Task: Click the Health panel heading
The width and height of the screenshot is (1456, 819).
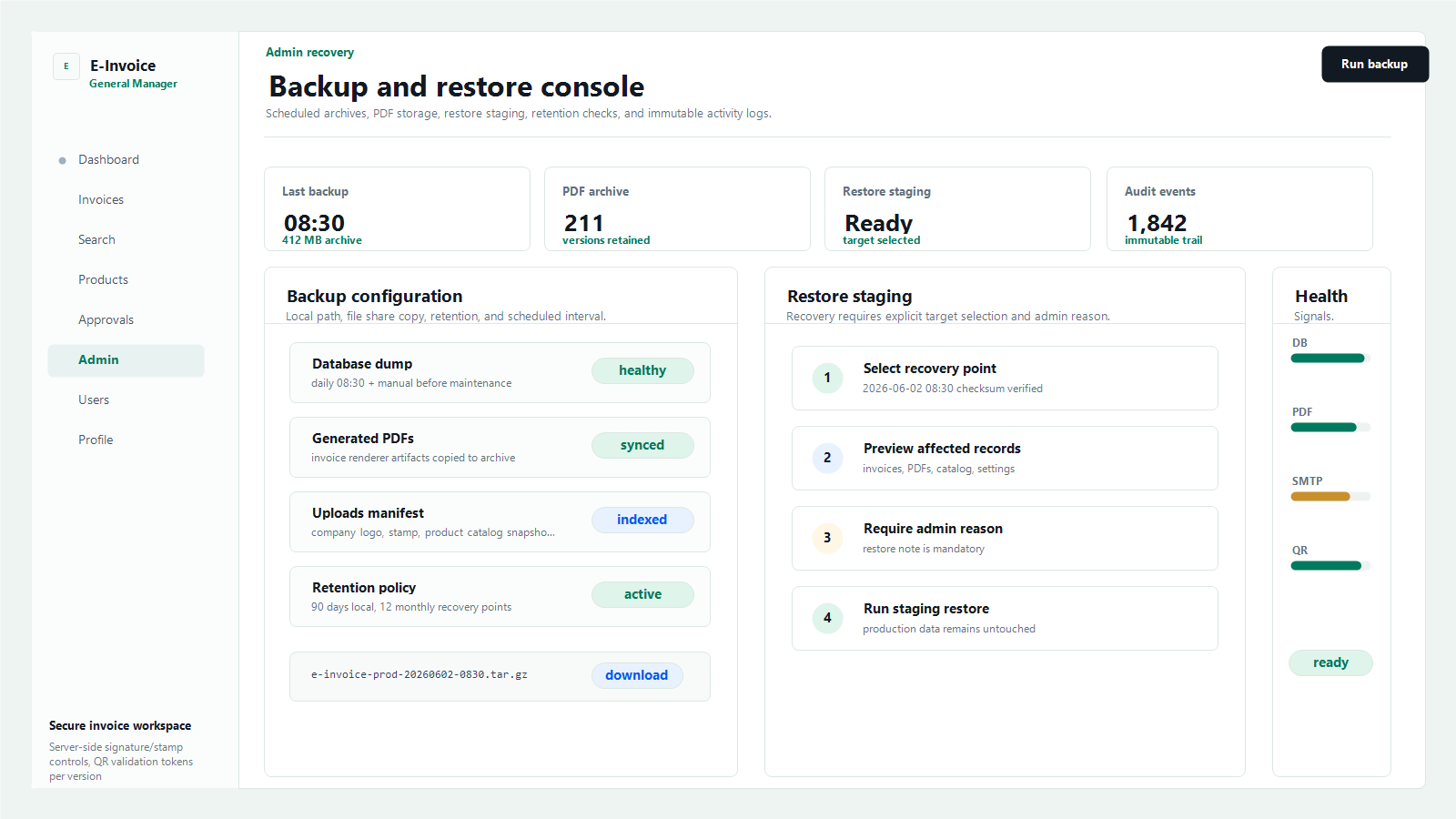Action: click(1321, 297)
